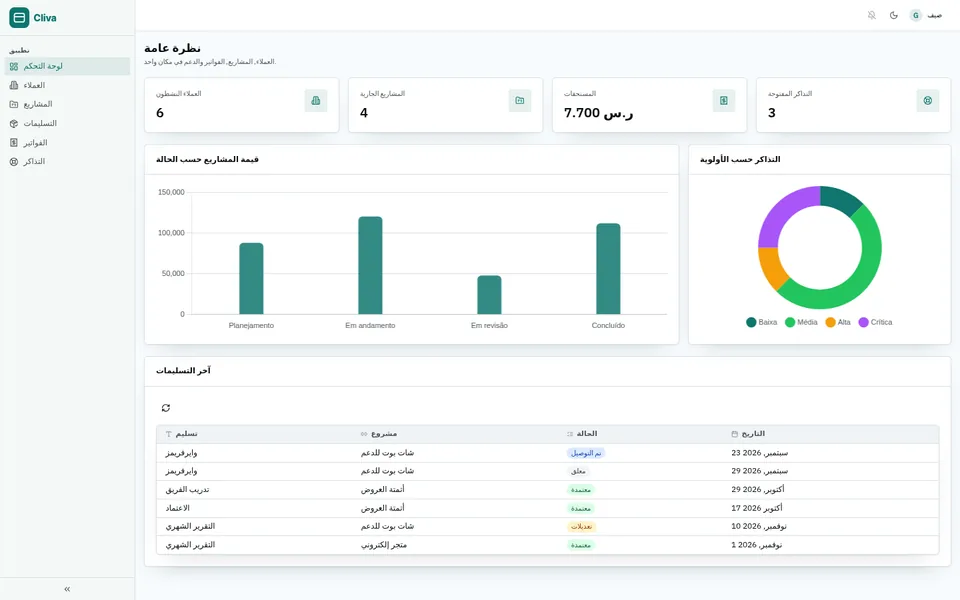Open the G user avatar menu
960x600 pixels.
point(915,15)
